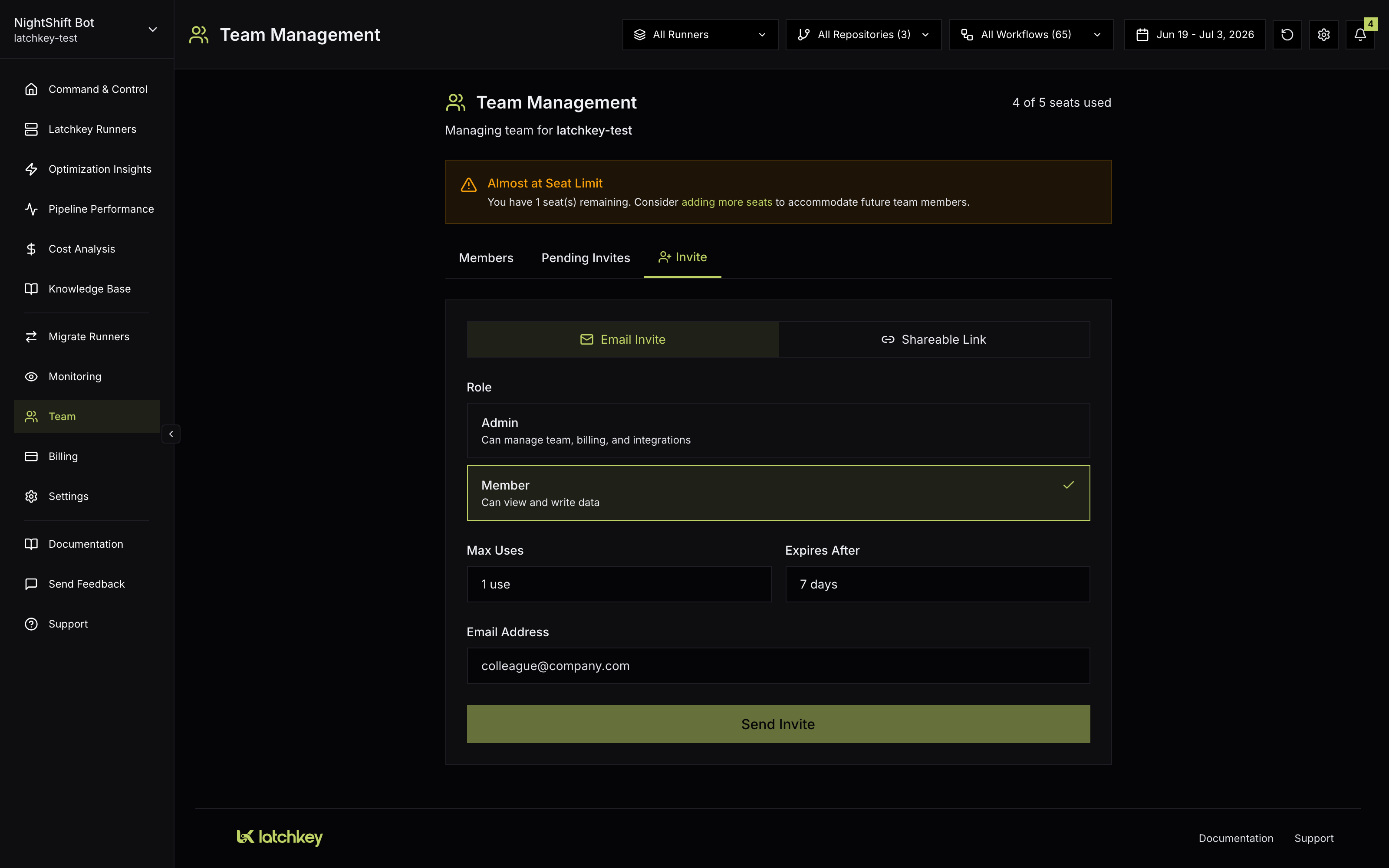Click the latchkey logo in the footer

pos(280,837)
